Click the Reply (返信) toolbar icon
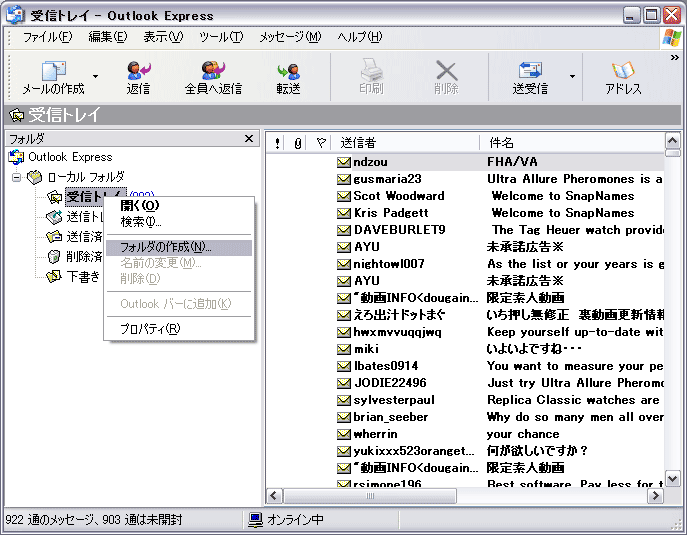Screen dimensions: 687x535 (138, 71)
